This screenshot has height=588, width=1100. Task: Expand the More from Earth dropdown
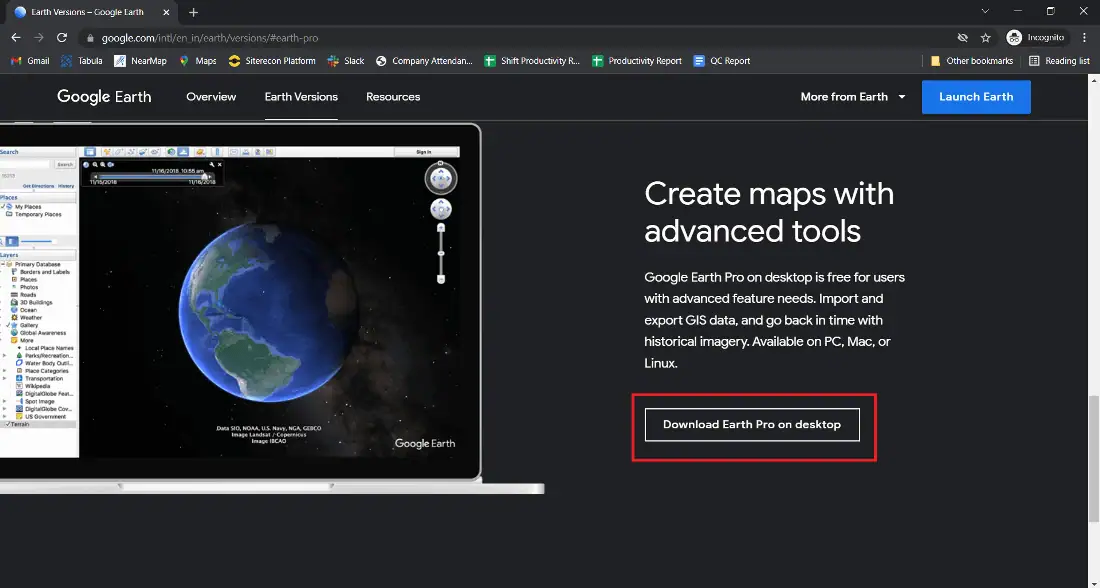tap(853, 97)
